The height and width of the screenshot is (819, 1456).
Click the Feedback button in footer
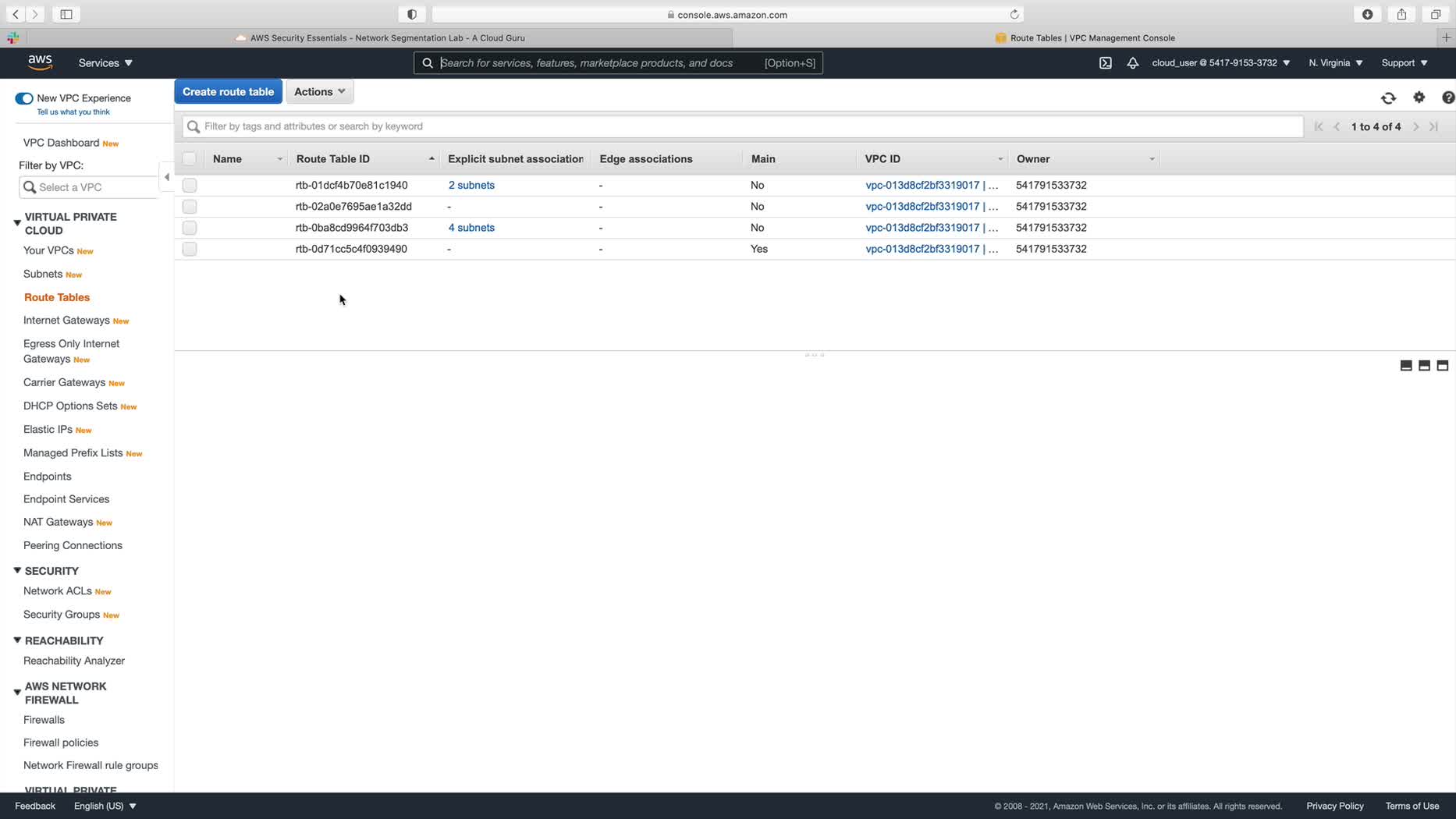tap(35, 806)
